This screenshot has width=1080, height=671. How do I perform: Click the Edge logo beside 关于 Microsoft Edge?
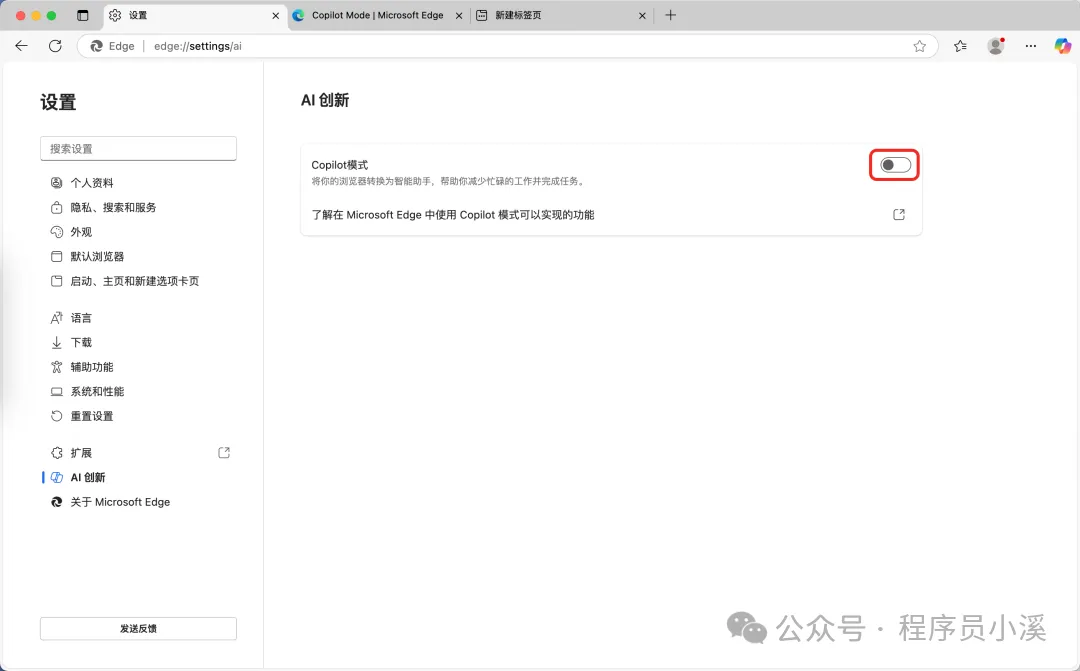pos(56,502)
